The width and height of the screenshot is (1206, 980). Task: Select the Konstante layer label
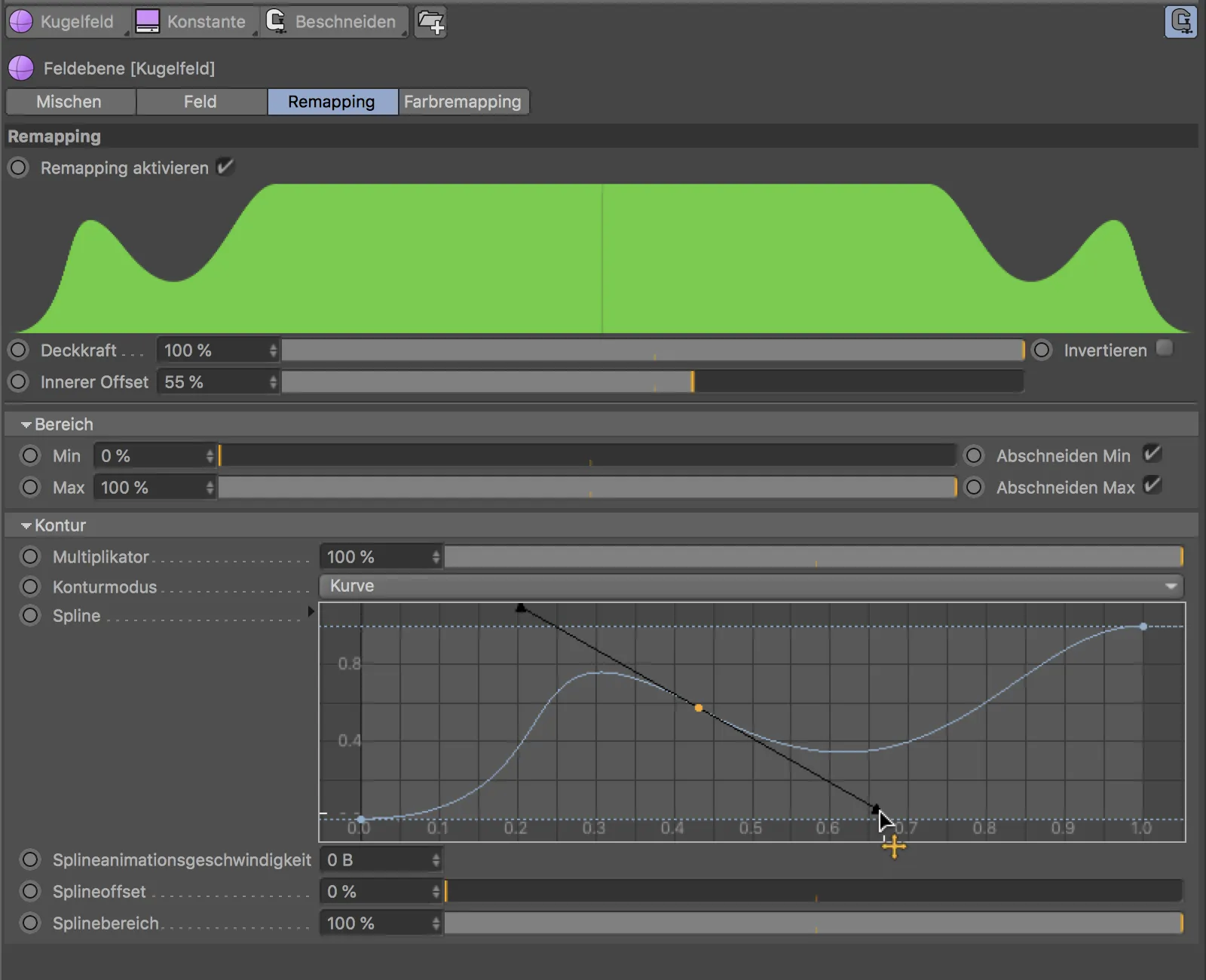pyautogui.click(x=207, y=21)
